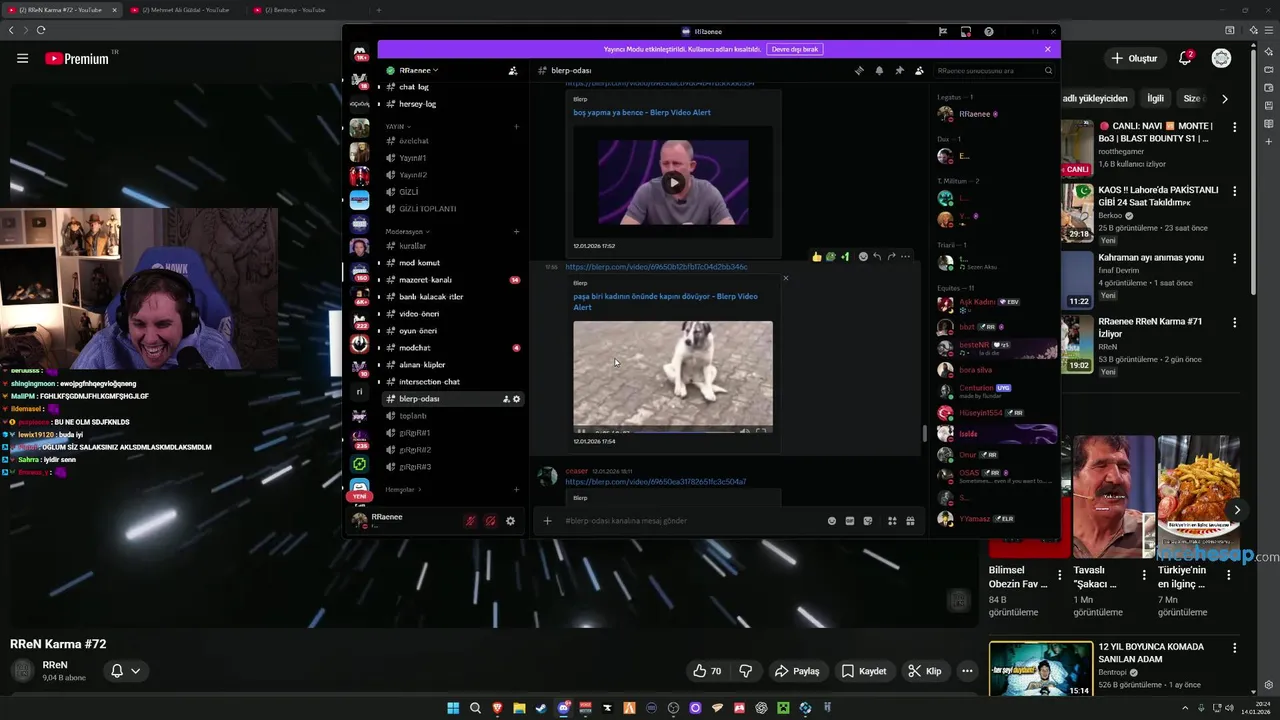Play the Blerp video 'boş yapma ya bence'
This screenshot has height=720, width=1280.
click(x=673, y=182)
